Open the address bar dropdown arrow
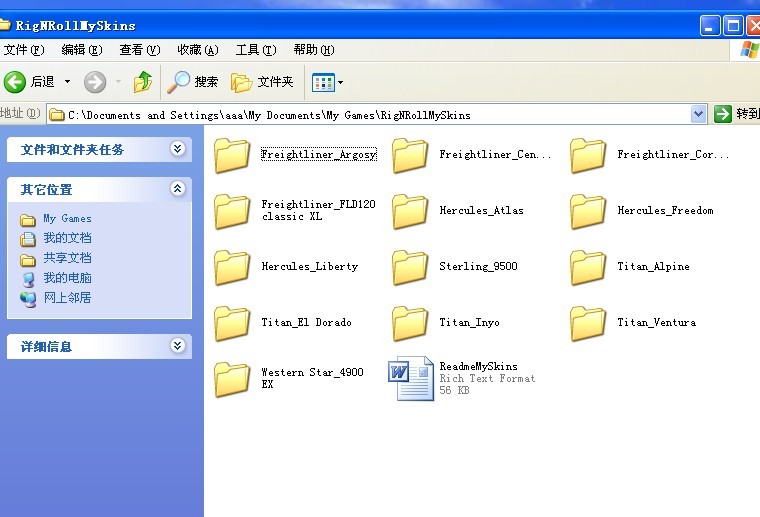The width and height of the screenshot is (760, 517). click(698, 115)
